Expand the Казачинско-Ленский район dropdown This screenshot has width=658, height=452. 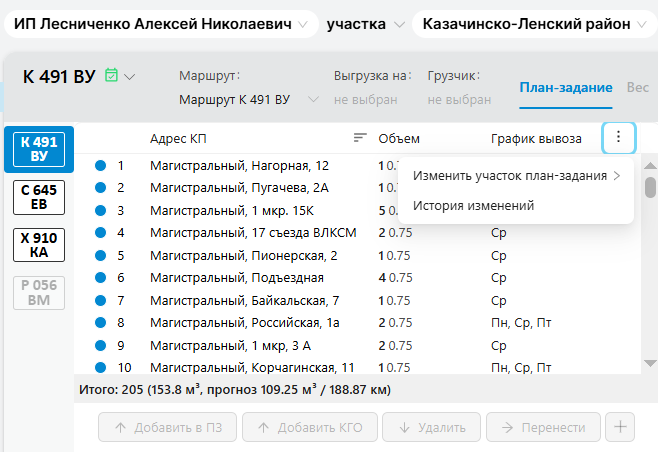point(532,24)
